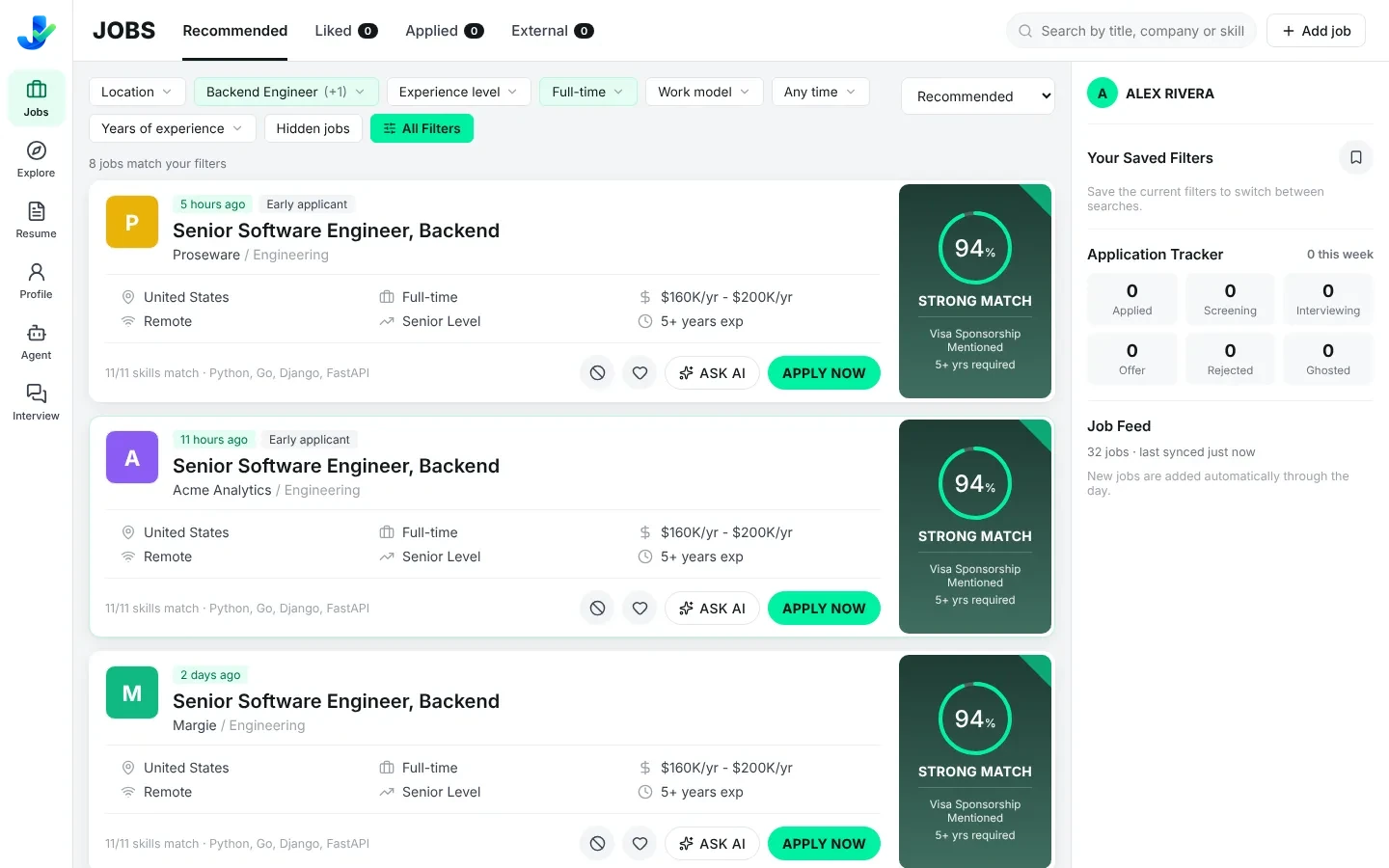Expand the Work model filter
1389x868 pixels.
tap(704, 92)
